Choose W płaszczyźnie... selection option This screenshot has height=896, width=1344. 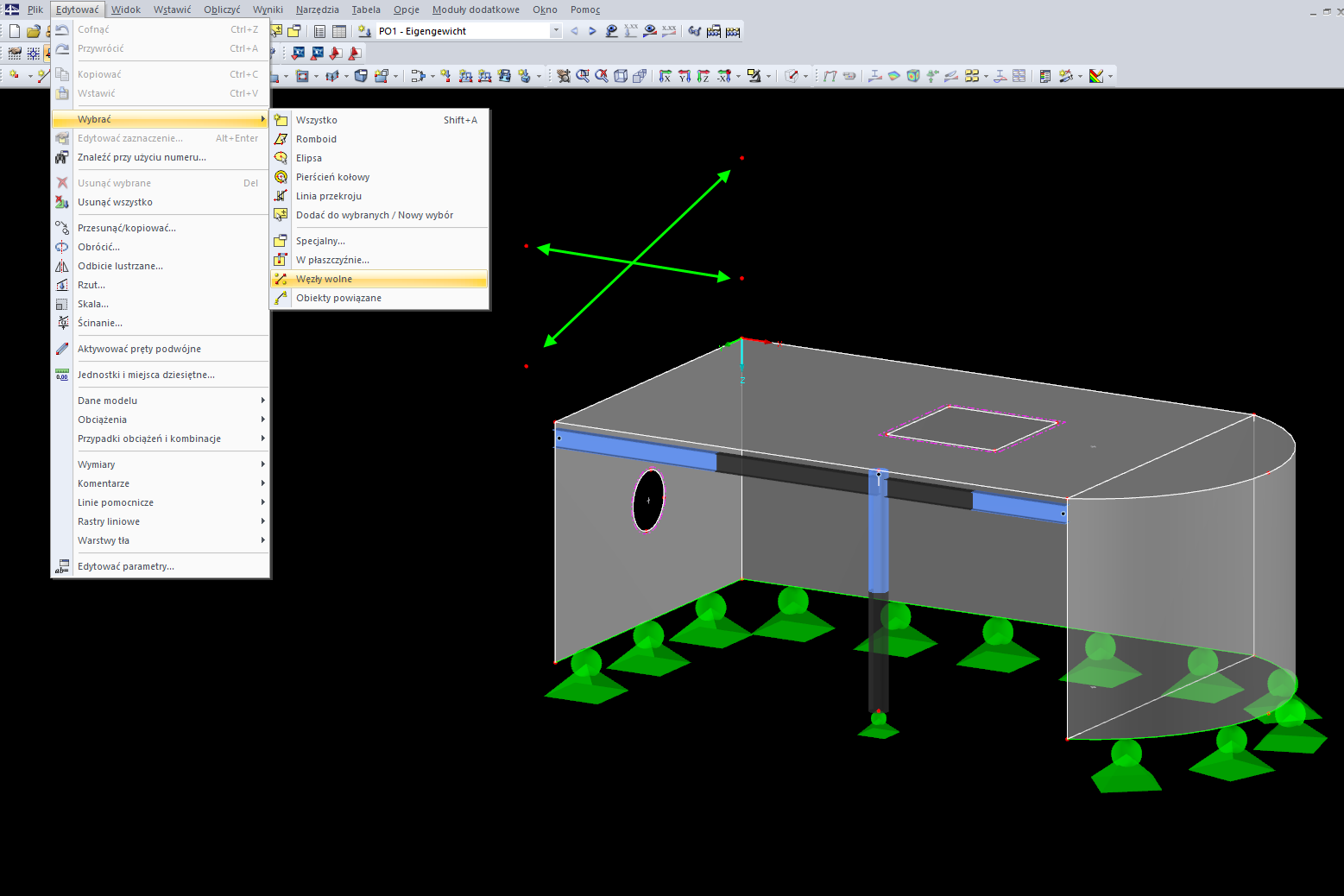point(380,260)
